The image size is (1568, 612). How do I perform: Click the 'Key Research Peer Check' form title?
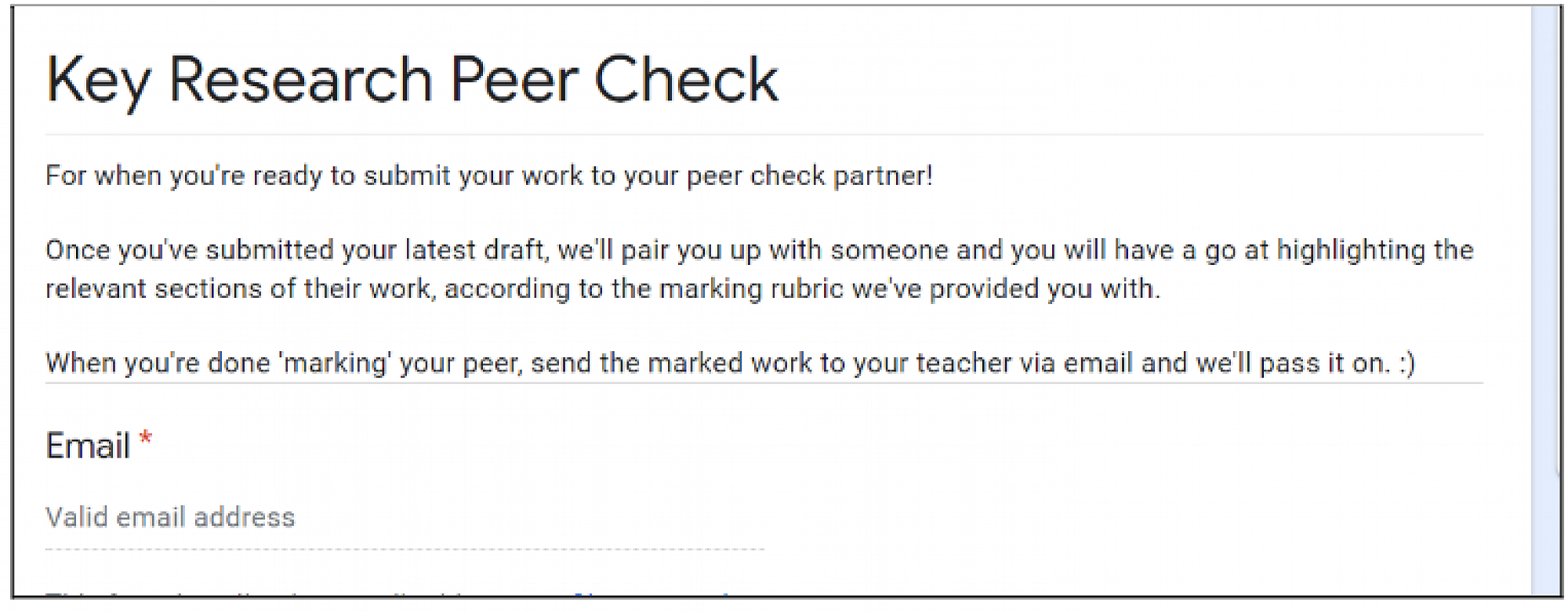point(412,80)
